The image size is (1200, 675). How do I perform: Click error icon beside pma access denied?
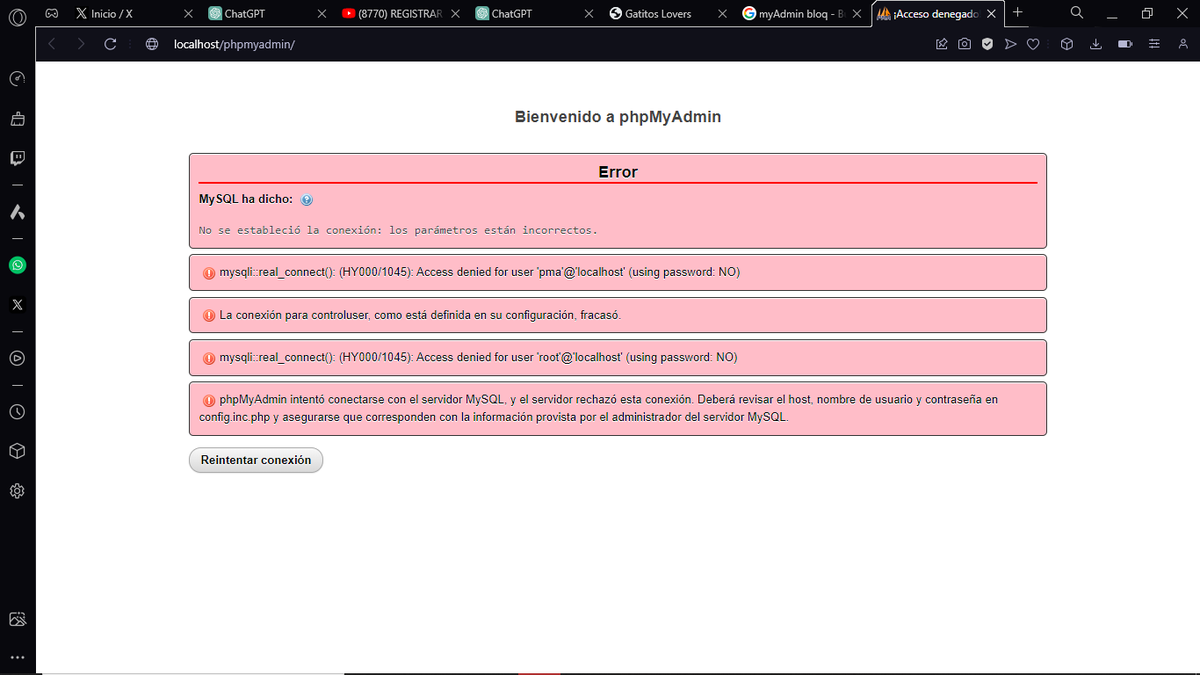tap(209, 272)
